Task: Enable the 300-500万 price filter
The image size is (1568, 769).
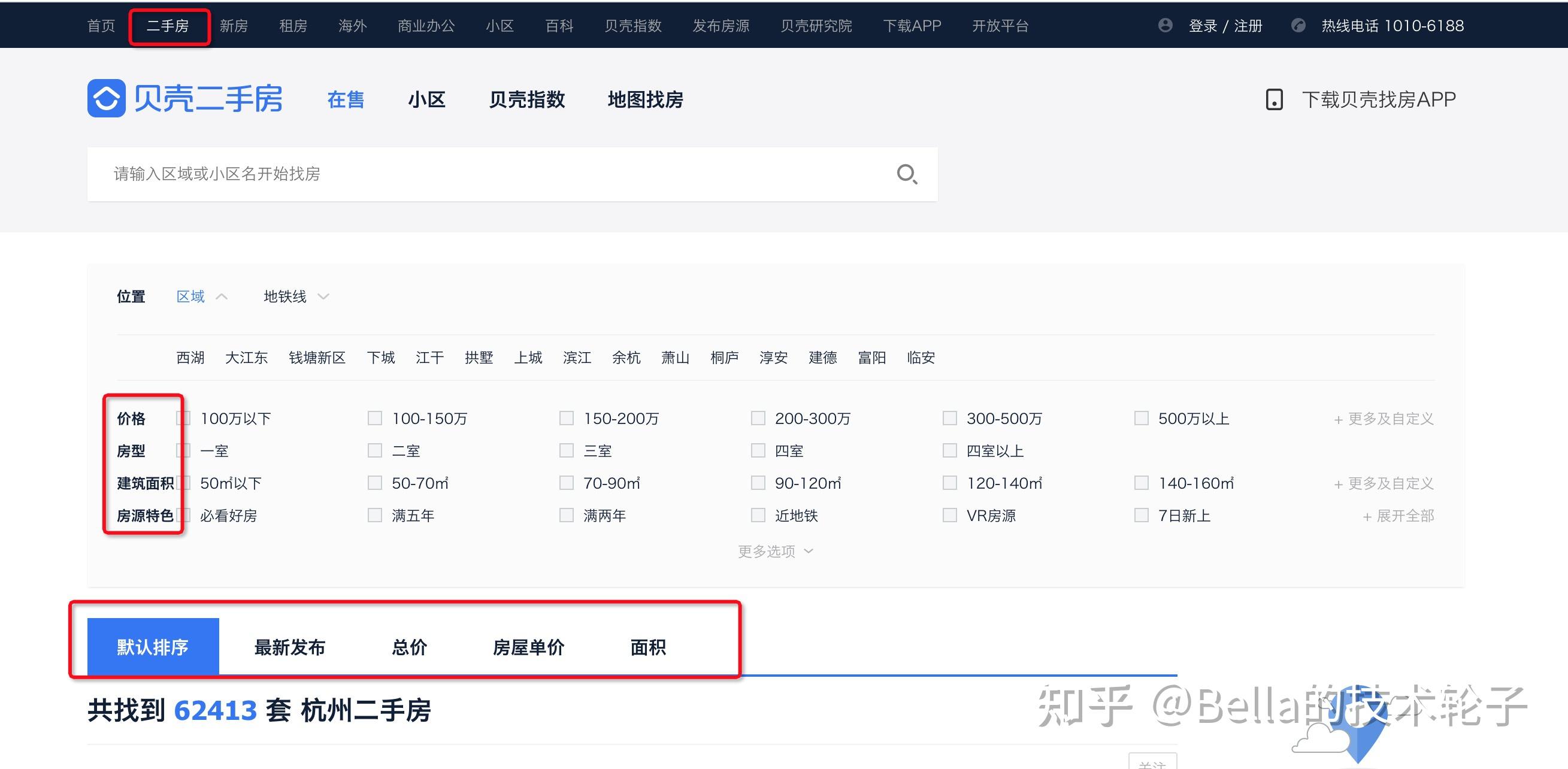Action: click(949, 418)
